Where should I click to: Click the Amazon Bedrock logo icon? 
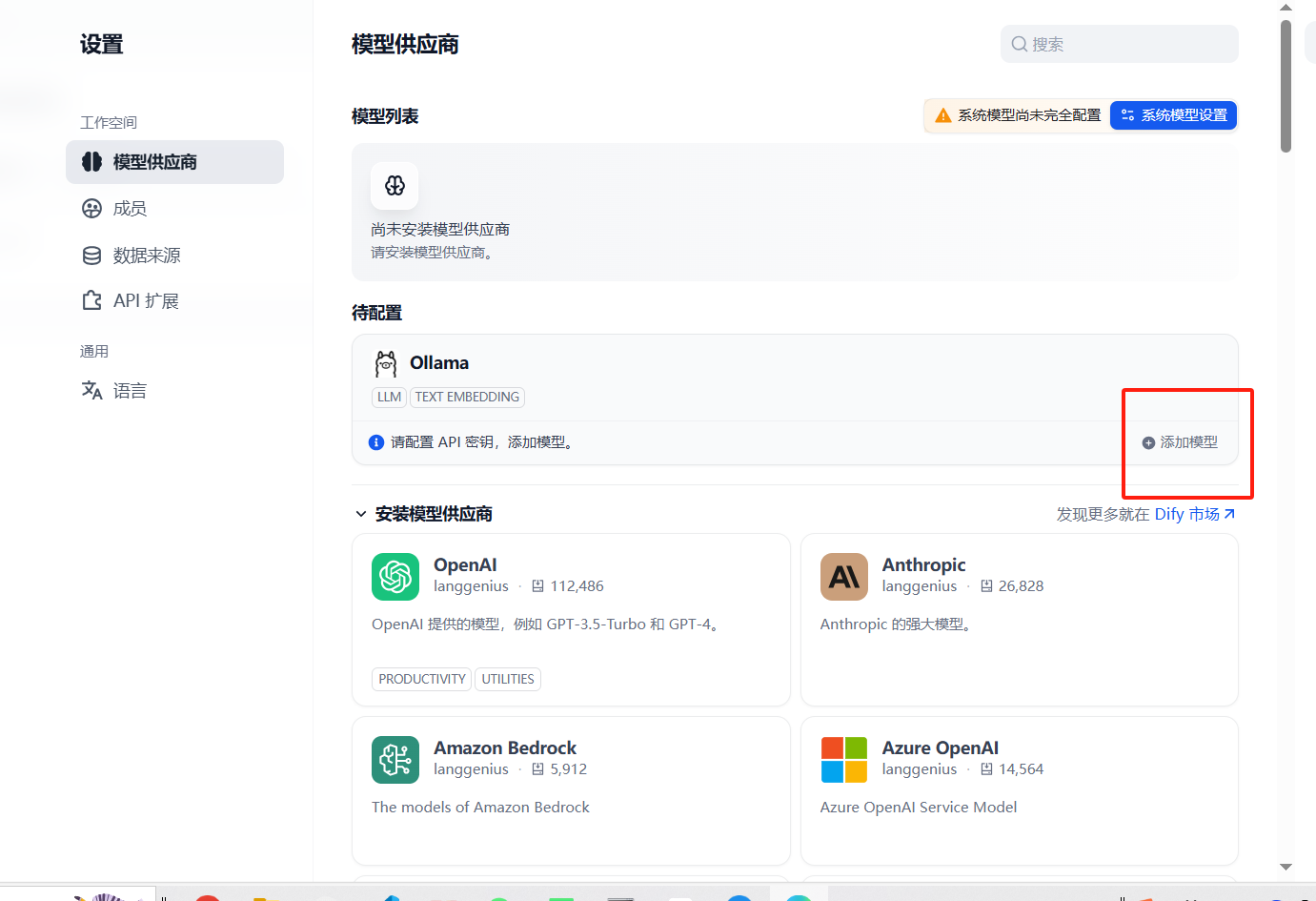(x=395, y=760)
